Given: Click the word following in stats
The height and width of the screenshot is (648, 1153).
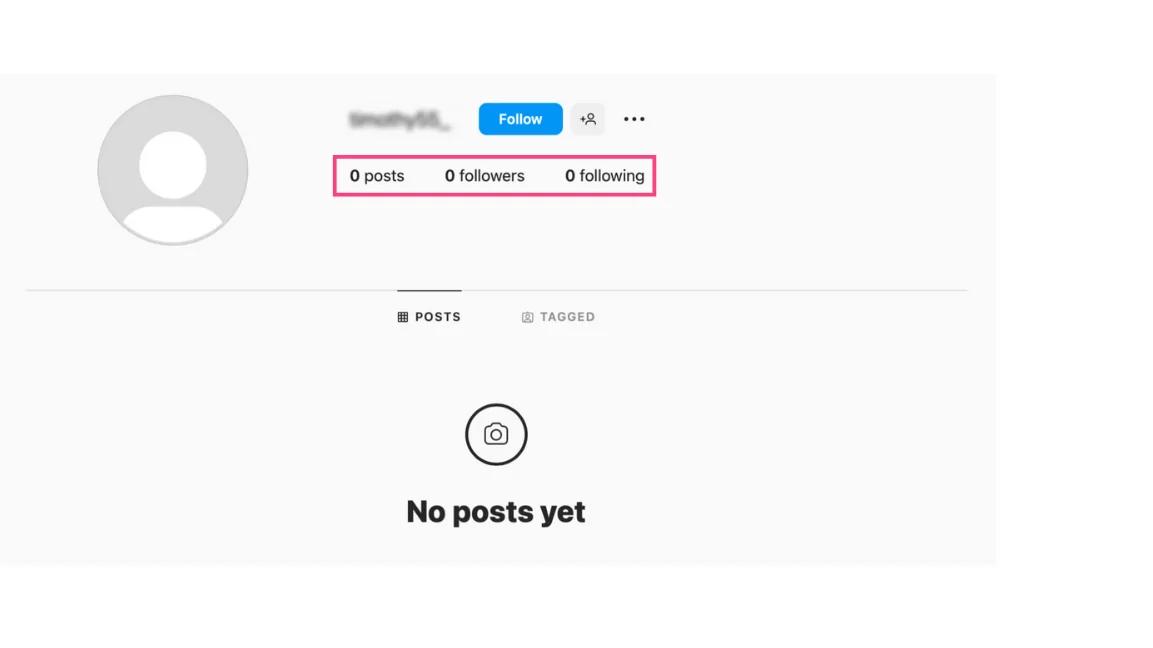Looking at the screenshot, I should (x=612, y=176).
